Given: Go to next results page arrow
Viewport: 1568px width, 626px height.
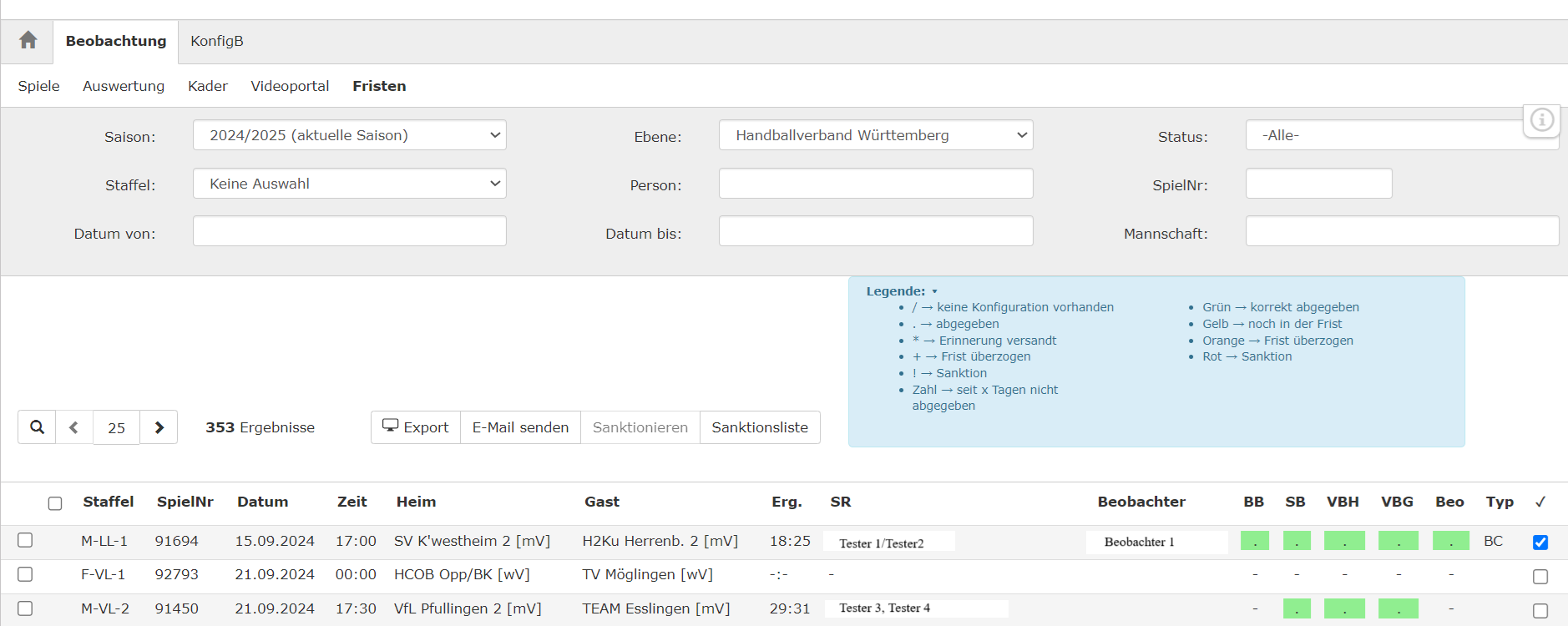Looking at the screenshot, I should pyautogui.click(x=159, y=427).
